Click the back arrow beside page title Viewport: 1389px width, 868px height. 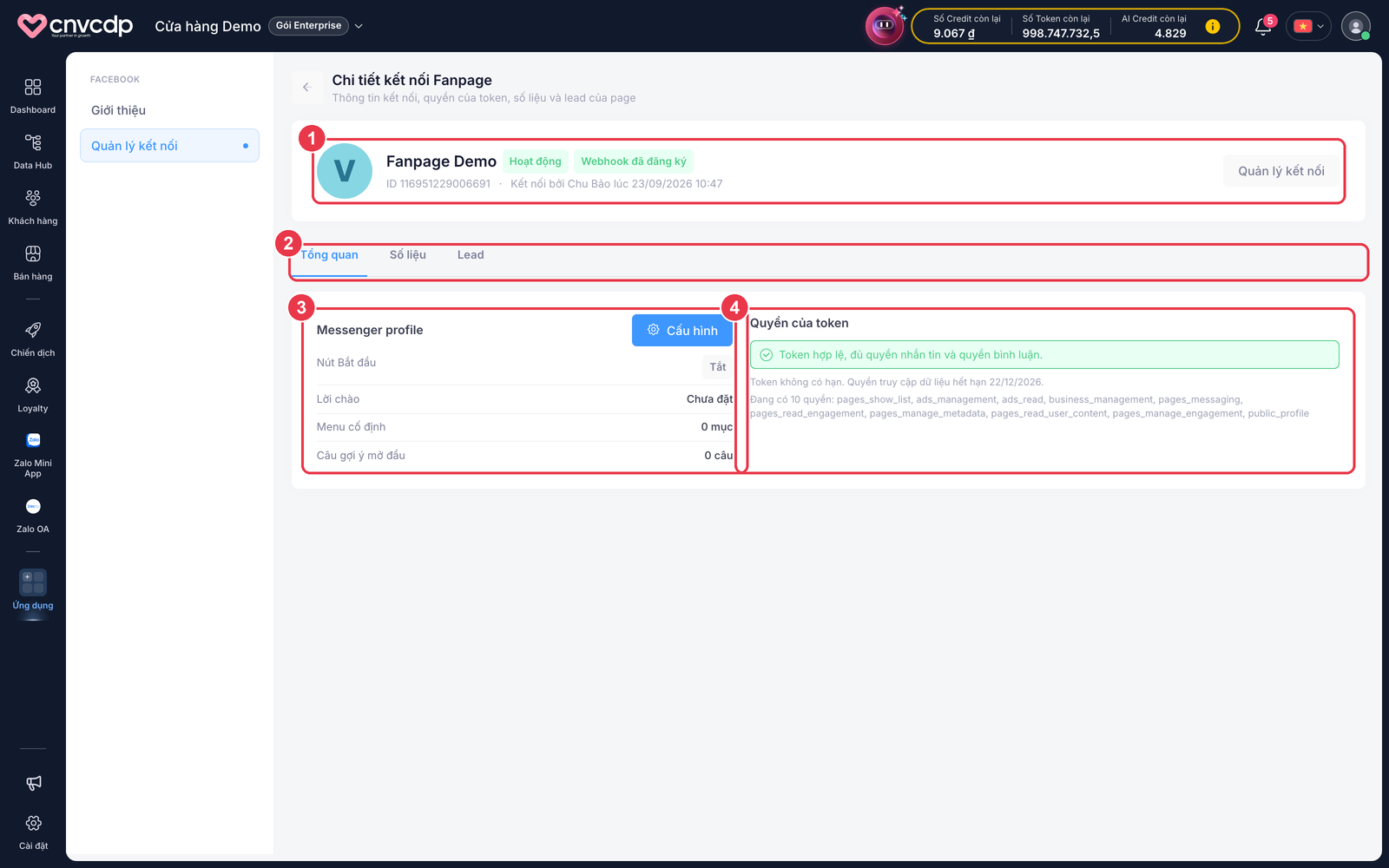coord(306,87)
